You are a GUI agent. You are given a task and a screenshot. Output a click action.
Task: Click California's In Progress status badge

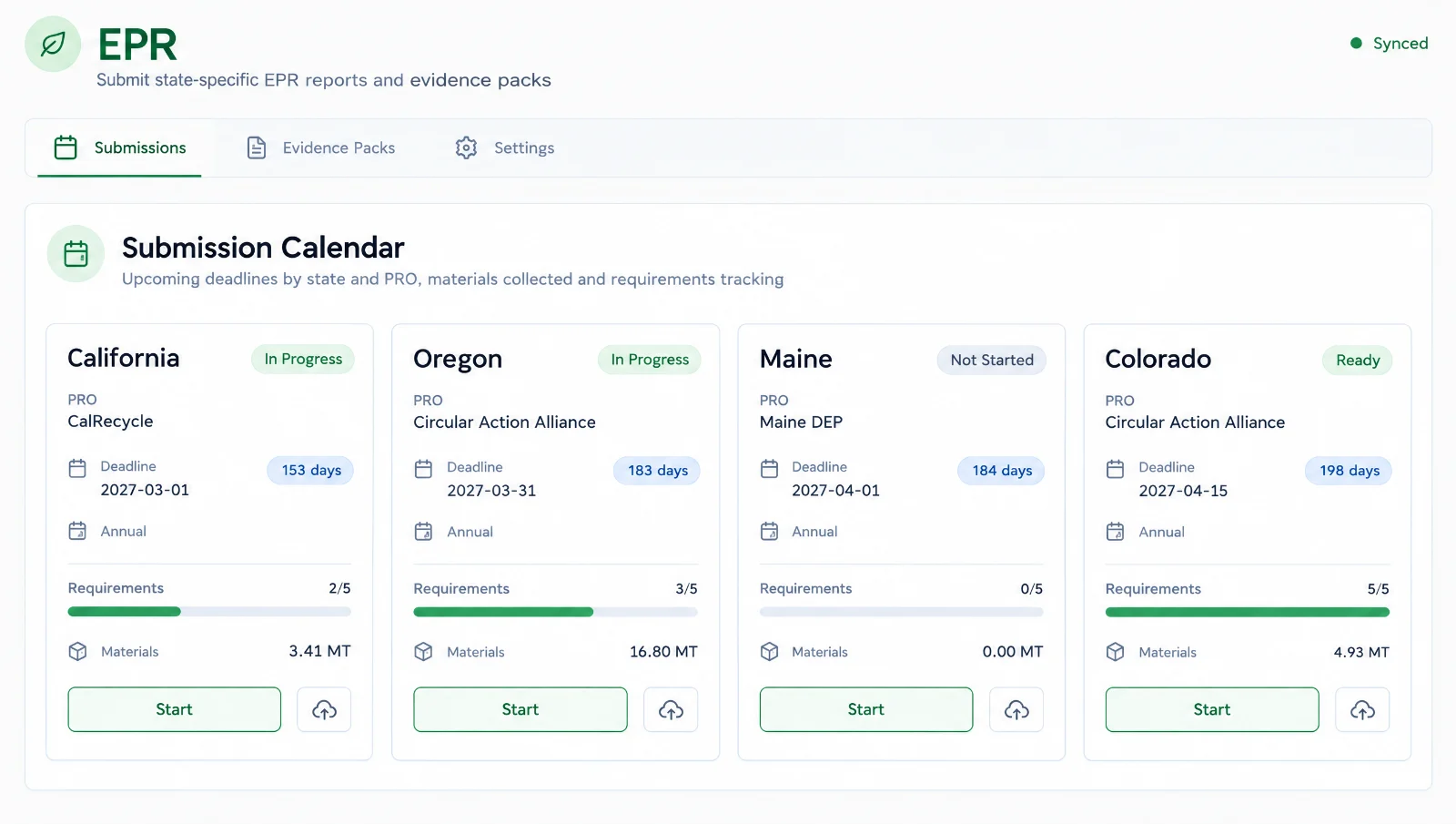pyautogui.click(x=303, y=359)
